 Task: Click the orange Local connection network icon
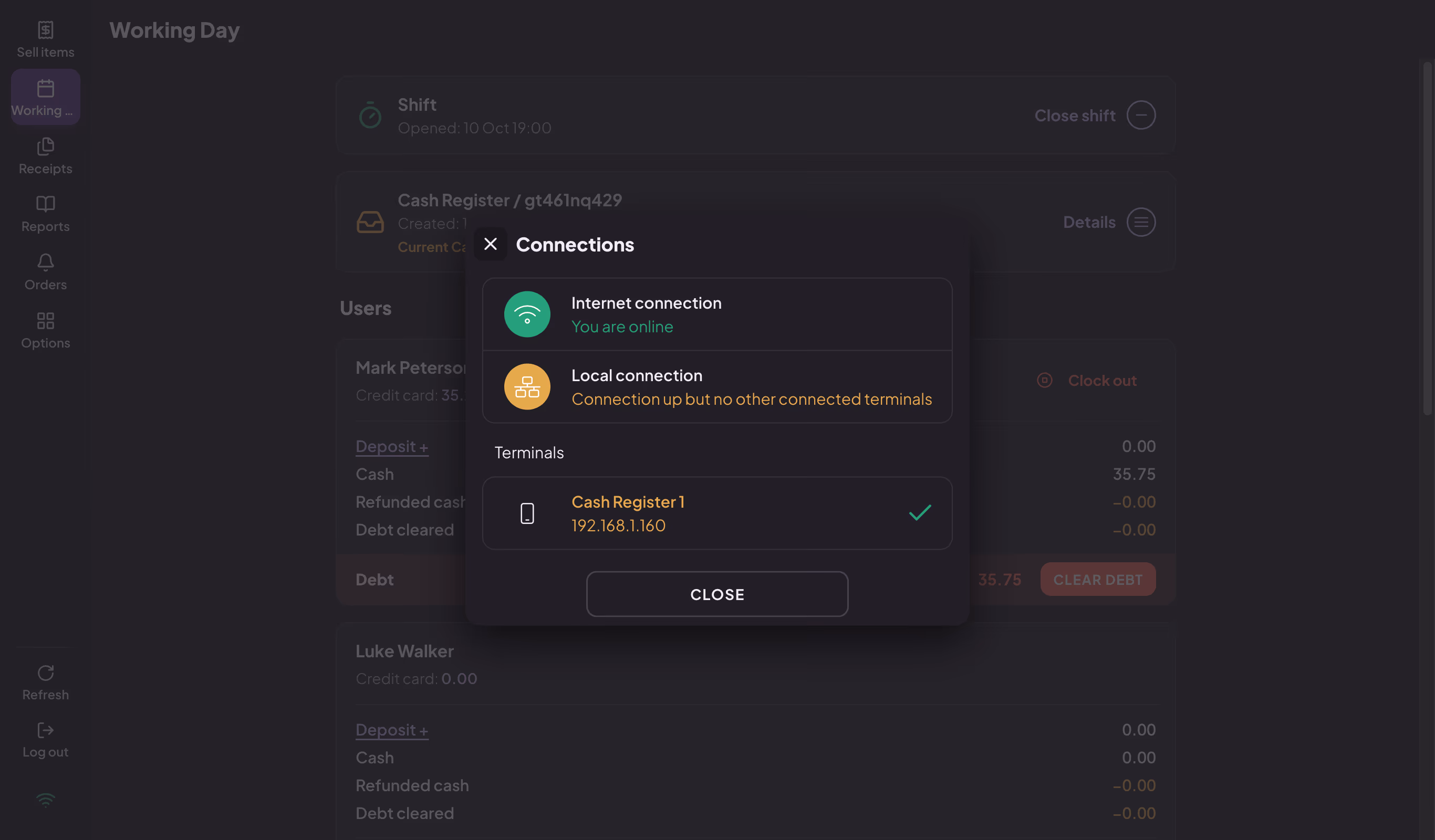pyautogui.click(x=527, y=386)
